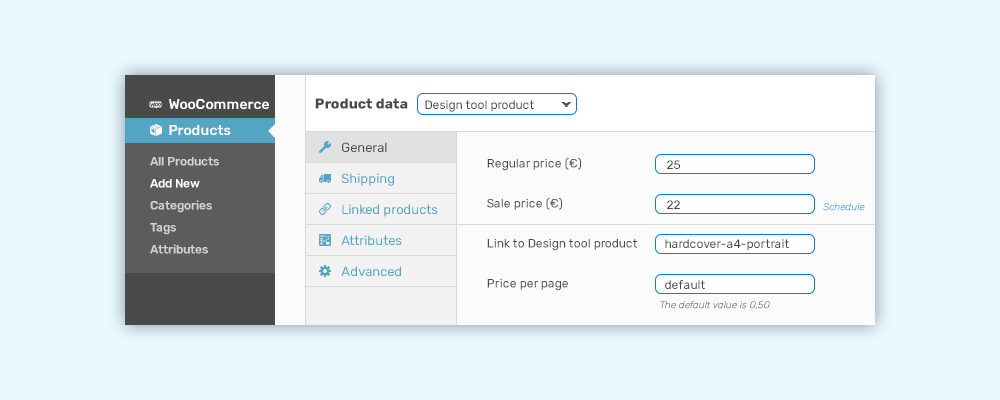Open the Categories submenu item
Screen dimensions: 1000x400
181,205
